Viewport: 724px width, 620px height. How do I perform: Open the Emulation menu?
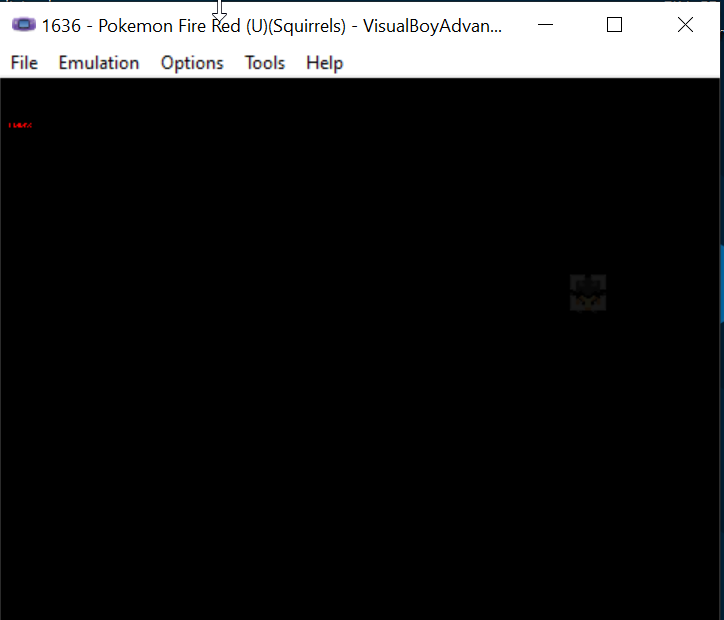pyautogui.click(x=98, y=63)
